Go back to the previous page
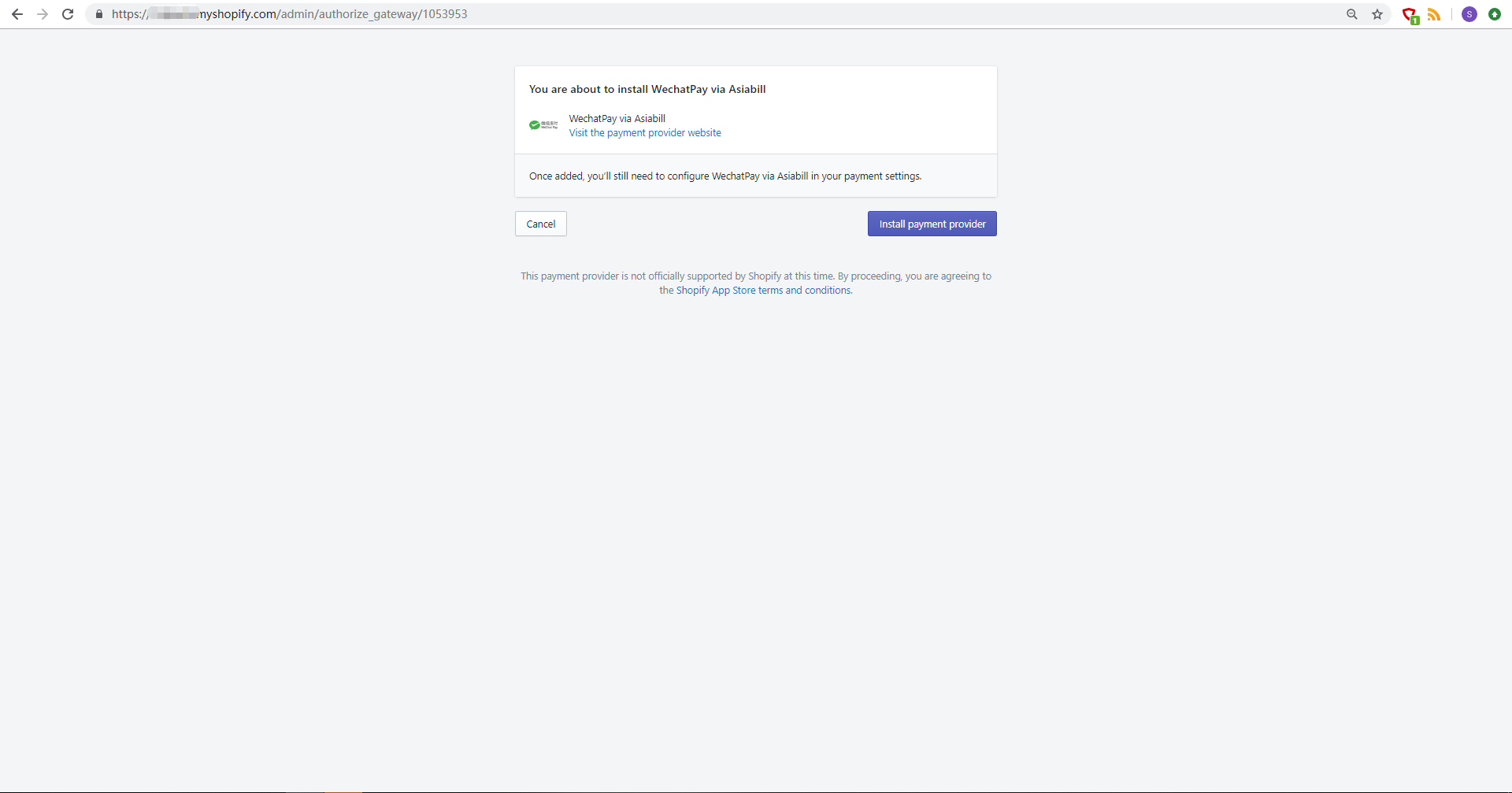The height and width of the screenshot is (793, 1512). (17, 14)
